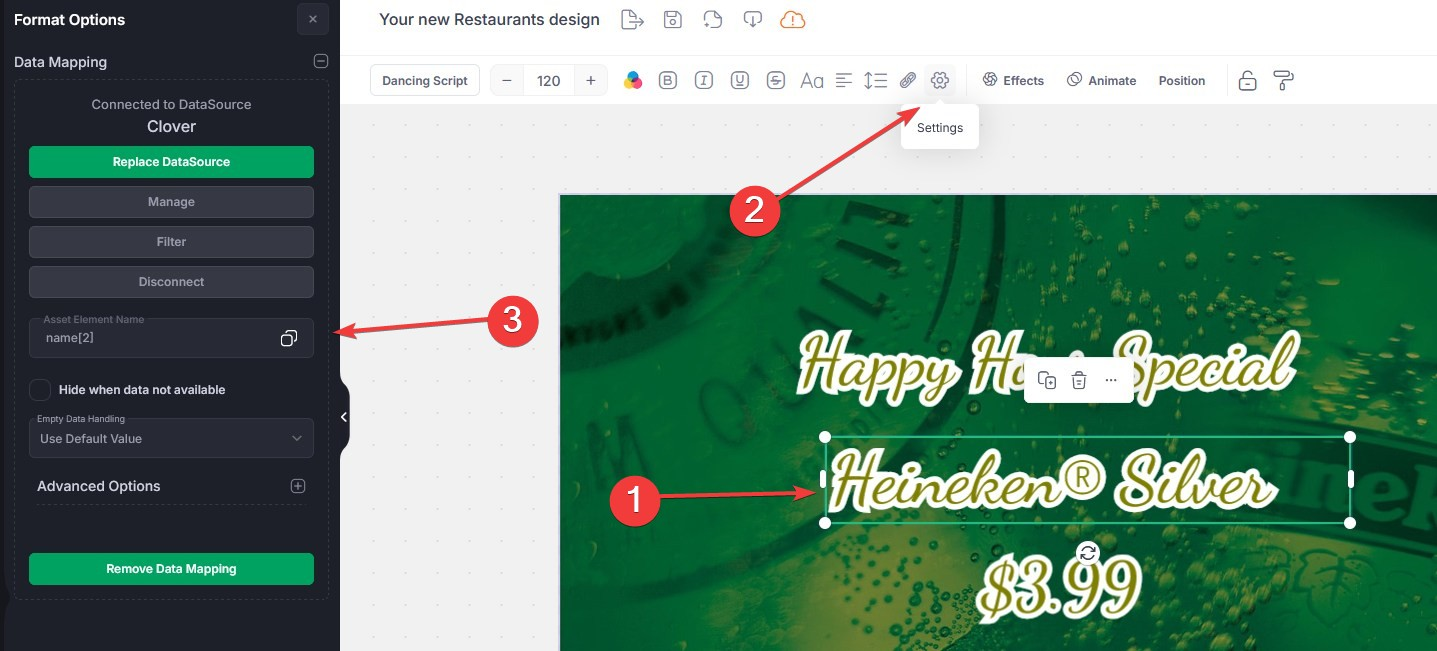Toggle bold formatting

coord(668,81)
